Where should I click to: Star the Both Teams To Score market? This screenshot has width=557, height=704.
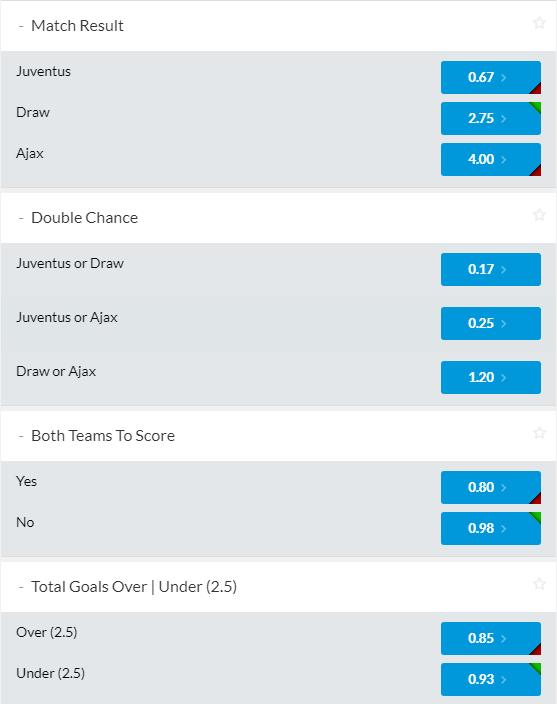(x=539, y=432)
